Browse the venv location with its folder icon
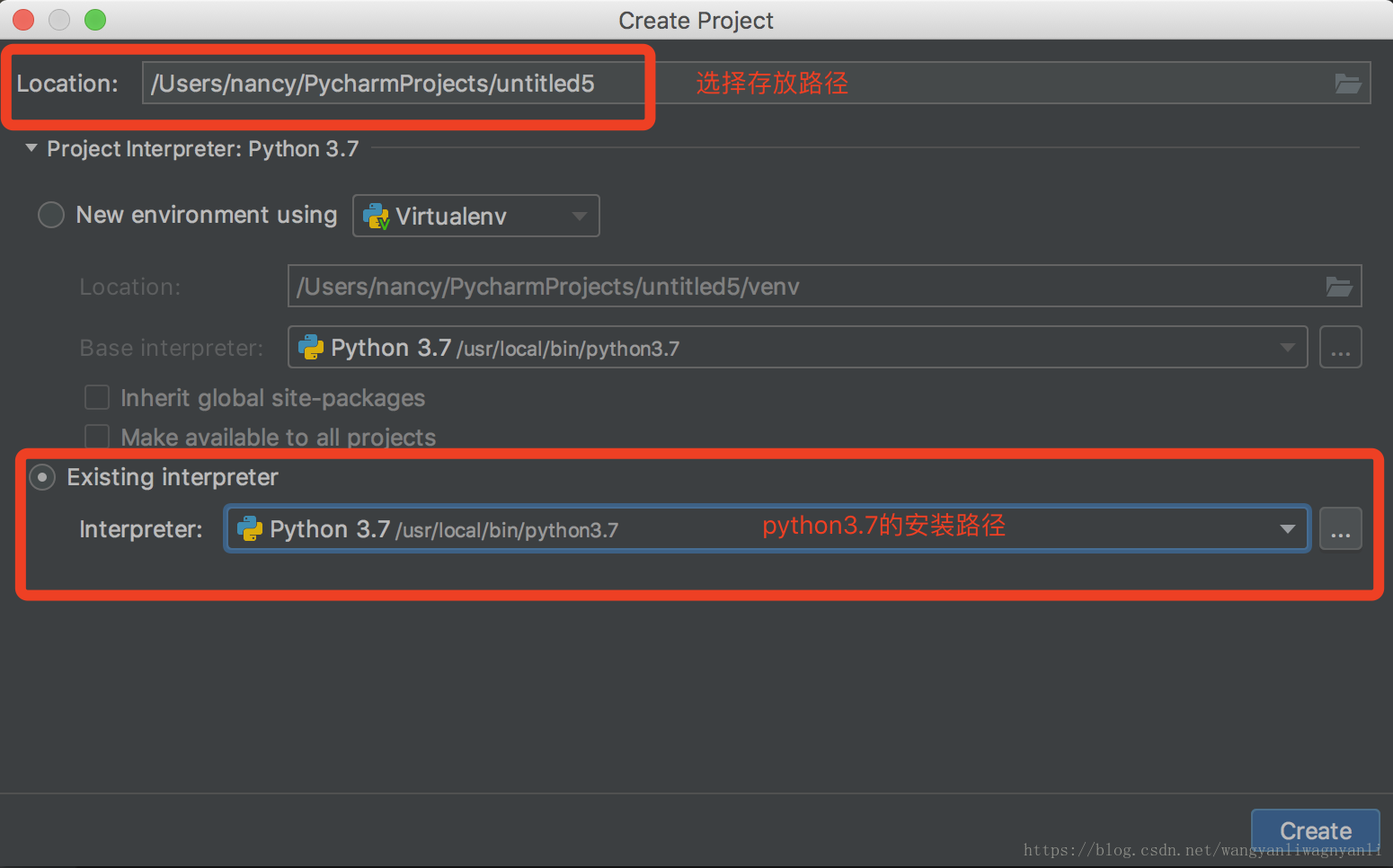 point(1339,287)
